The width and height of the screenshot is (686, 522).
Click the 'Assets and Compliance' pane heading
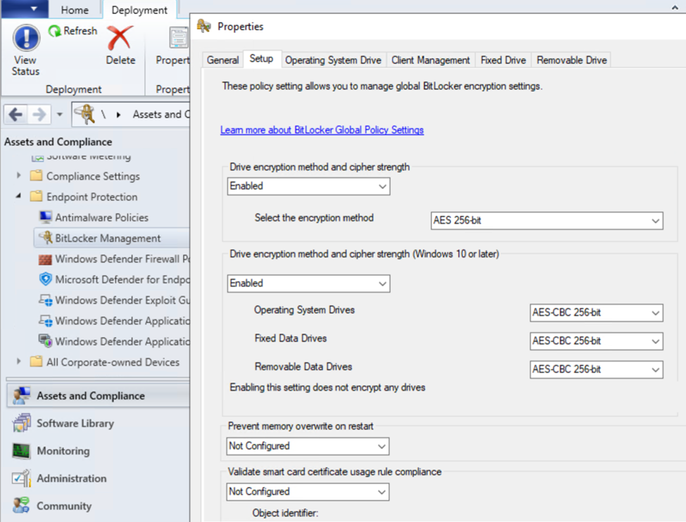click(58, 142)
